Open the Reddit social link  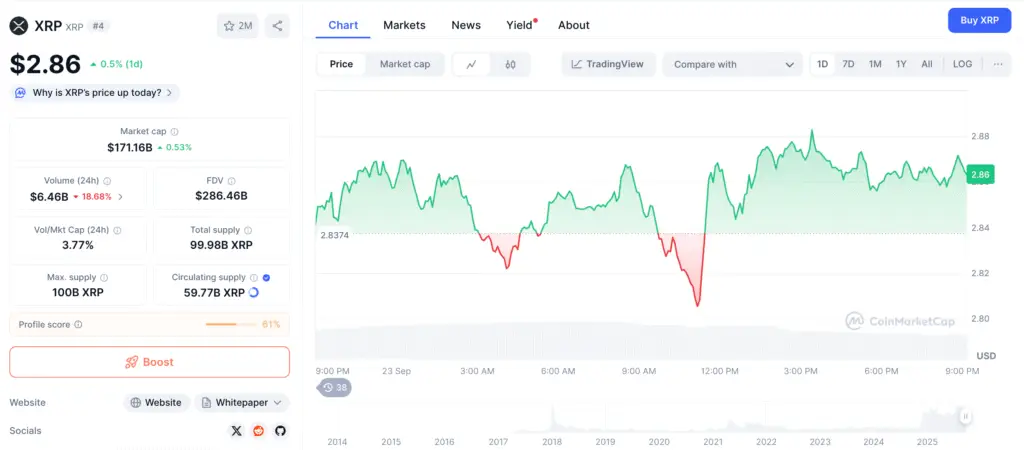(x=259, y=431)
